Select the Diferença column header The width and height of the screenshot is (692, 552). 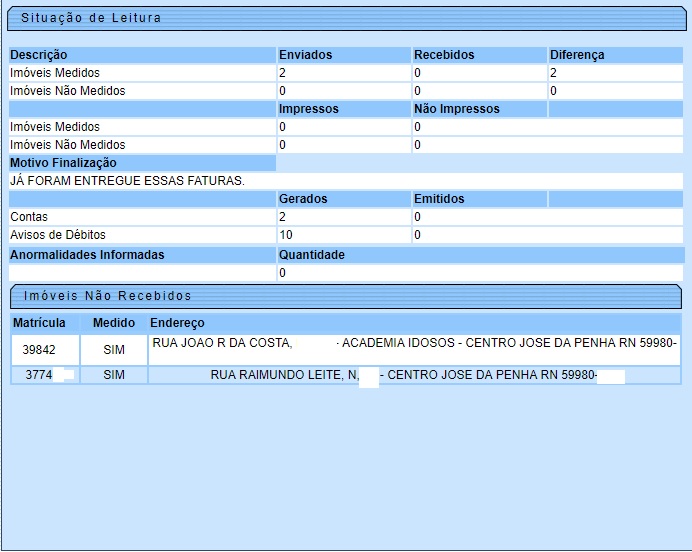[577, 55]
